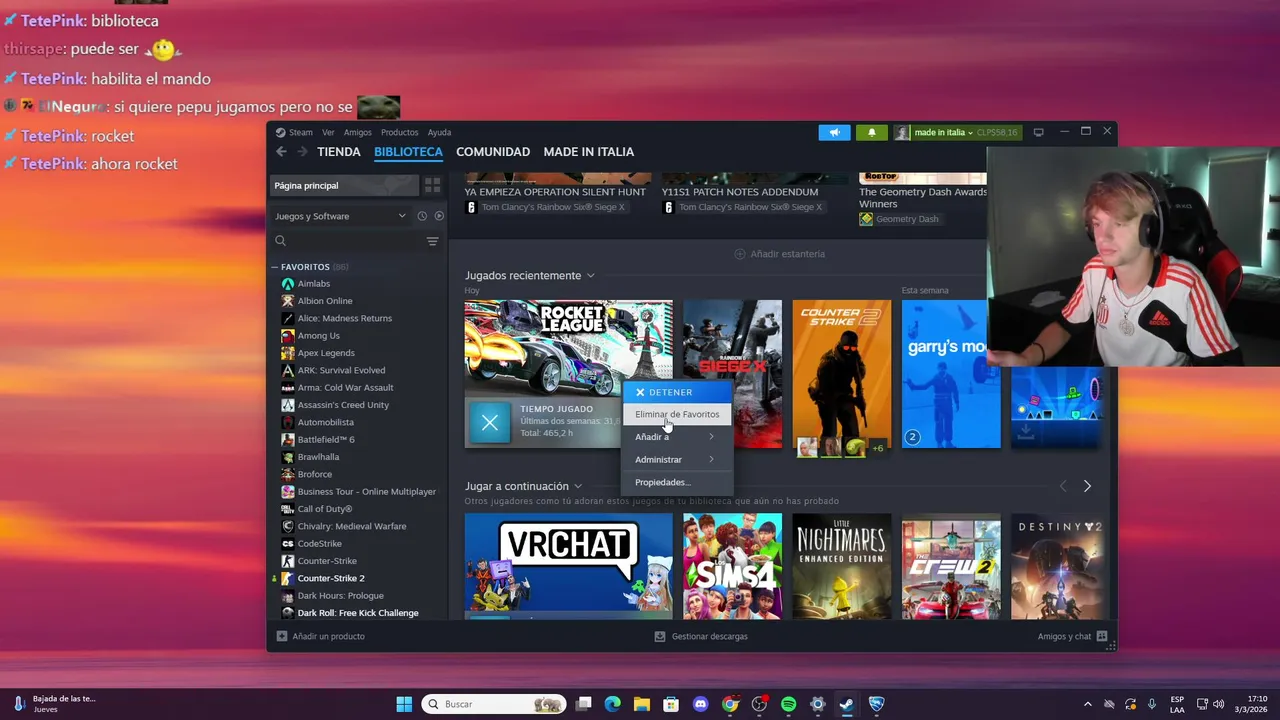Open Microsoft Edge from the taskbar
This screenshot has width=1280, height=720.
(612, 704)
